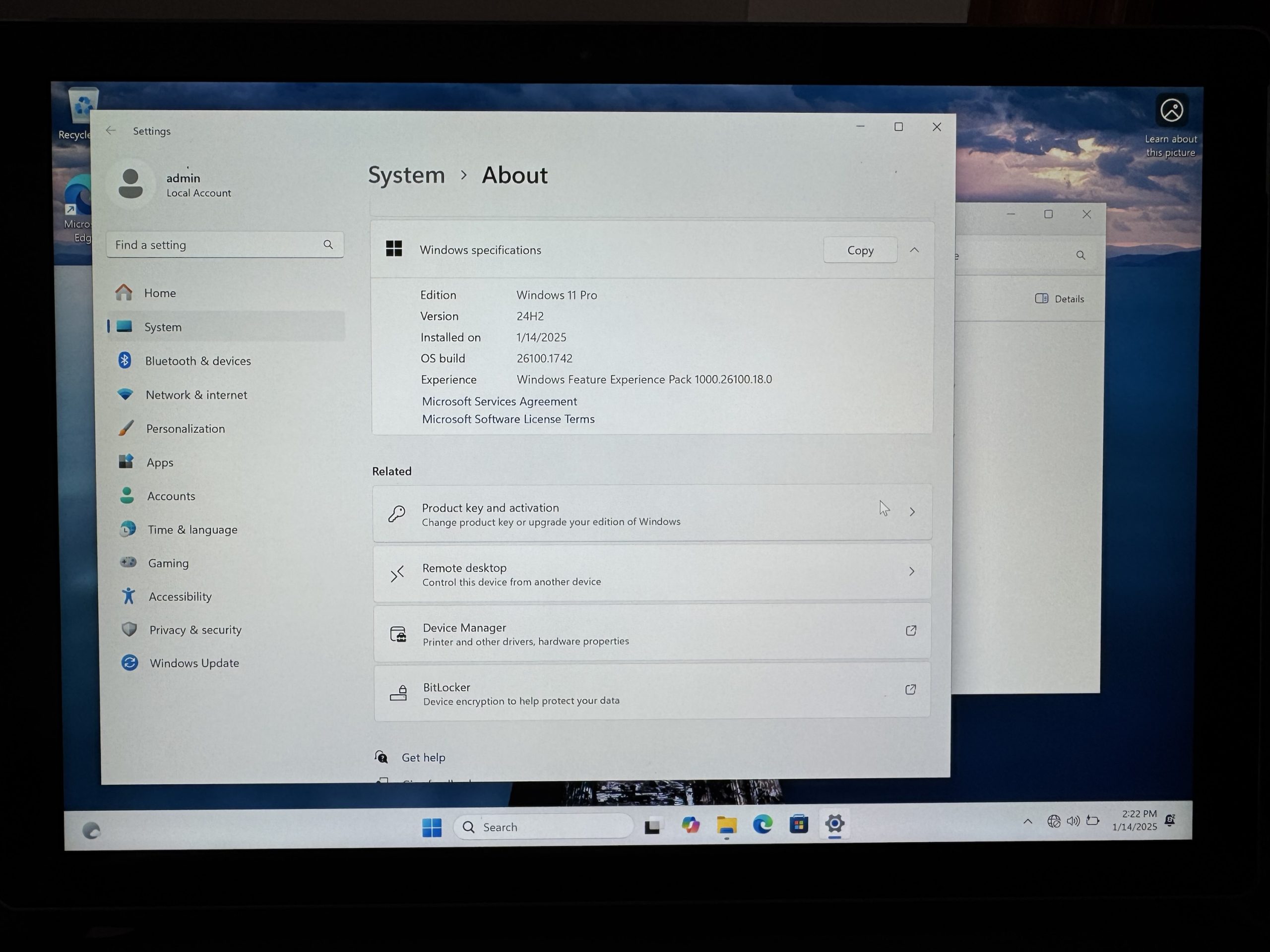Click the Time & language clock icon

(x=128, y=529)
